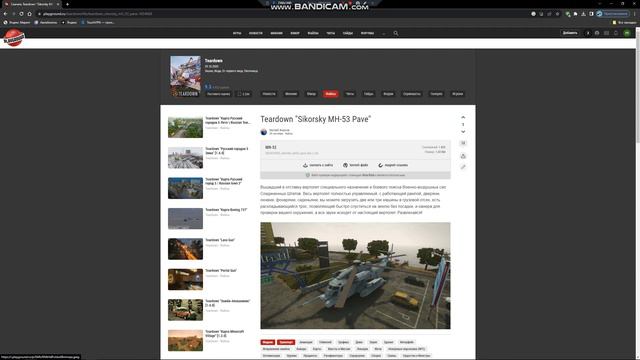Select the Форум tab on Teardown page
Viewport: 640px width, 360px height.
coord(388,94)
